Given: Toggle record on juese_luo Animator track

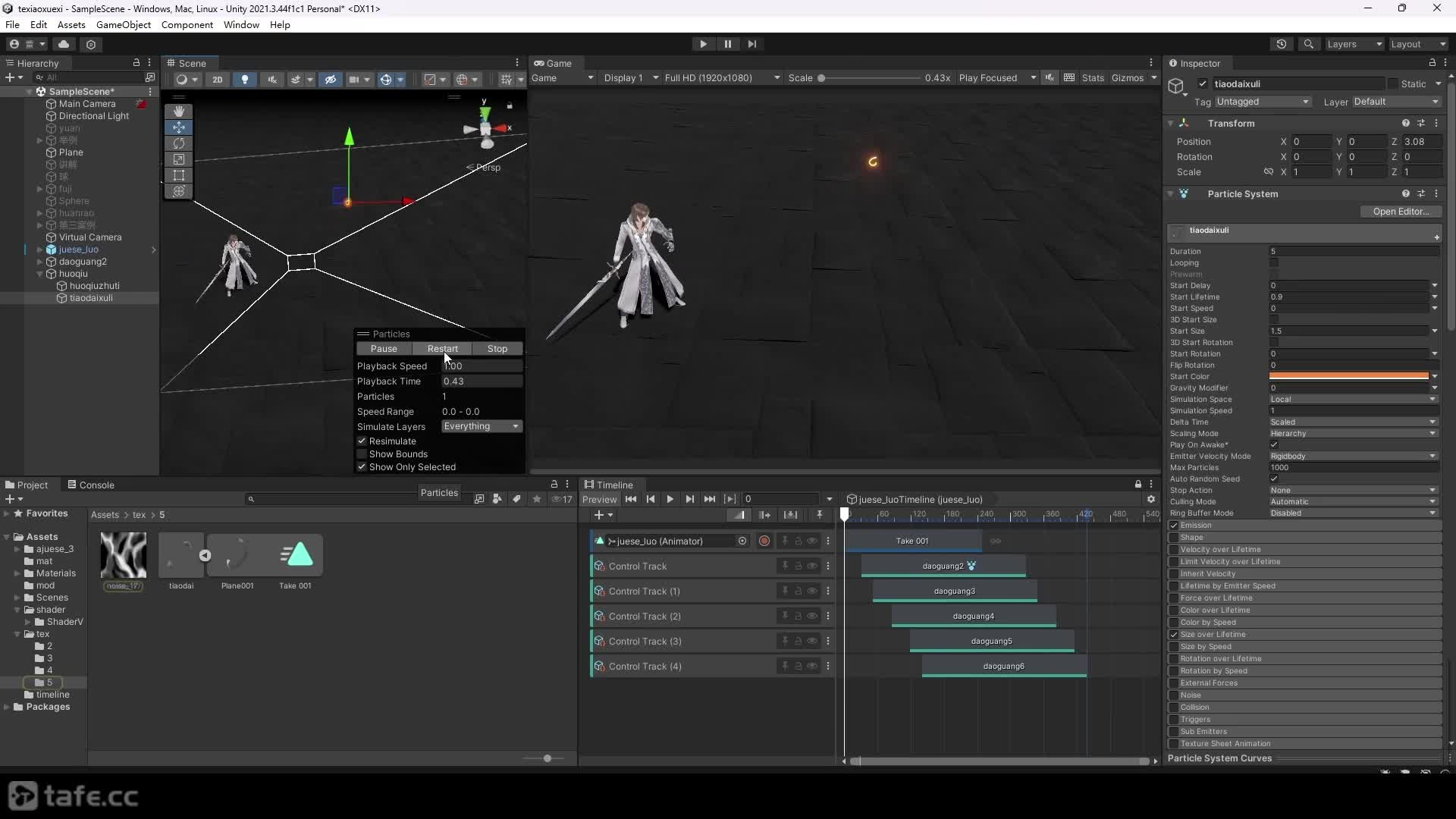Looking at the screenshot, I should (x=764, y=541).
